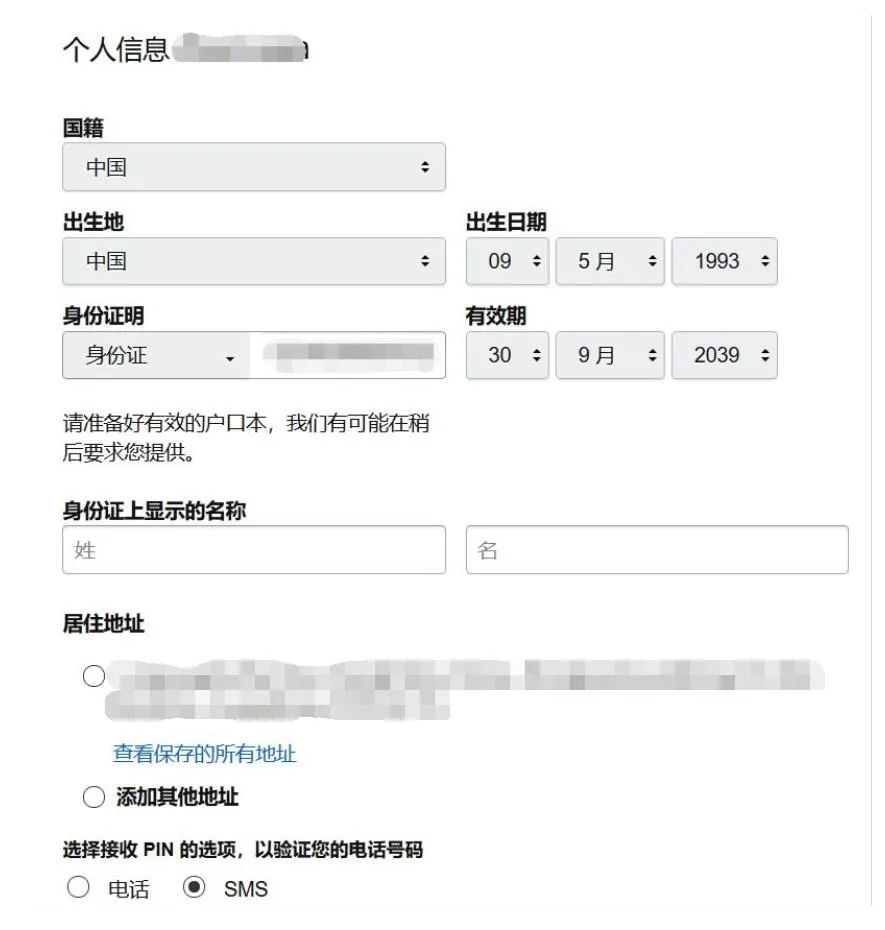
Task: Open the birth day 09 dropdown
Action: pyautogui.click(x=507, y=261)
